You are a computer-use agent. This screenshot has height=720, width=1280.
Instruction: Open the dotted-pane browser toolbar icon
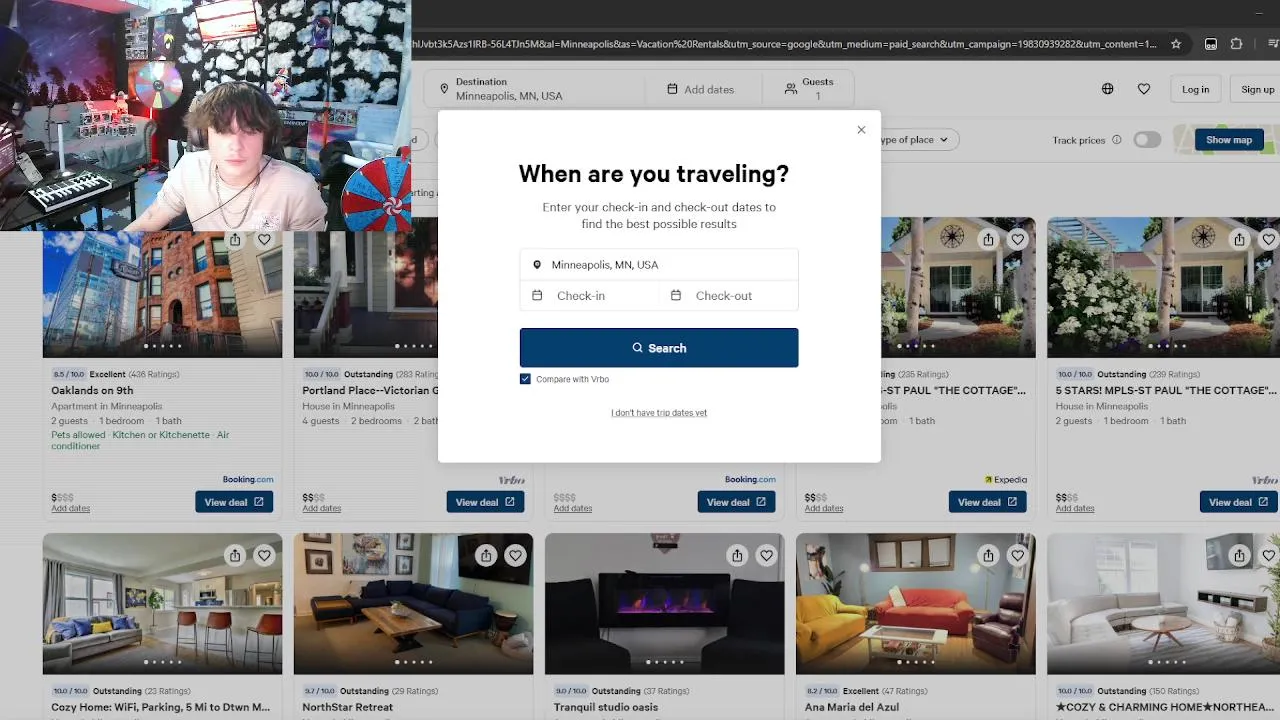tap(1210, 44)
